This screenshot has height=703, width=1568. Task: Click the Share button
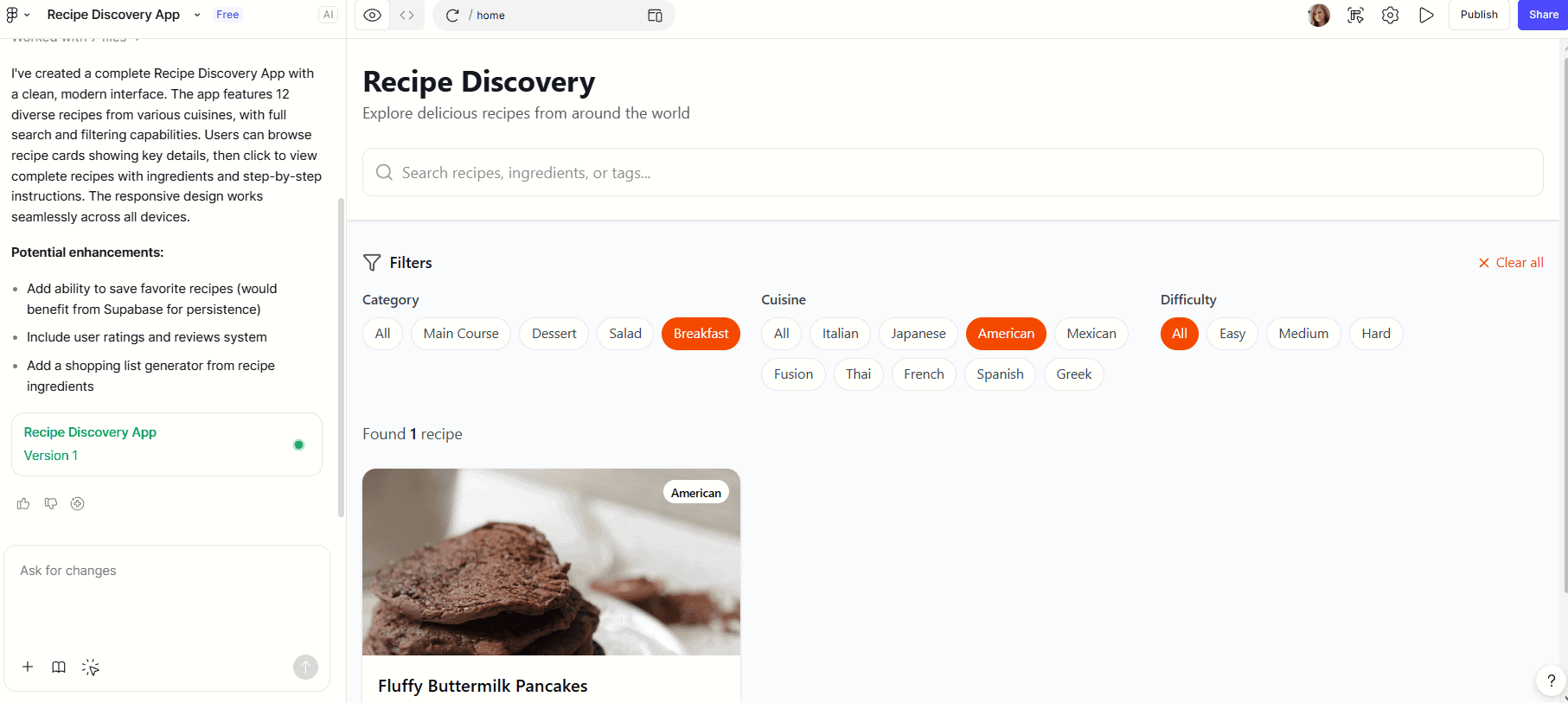pos(1543,15)
